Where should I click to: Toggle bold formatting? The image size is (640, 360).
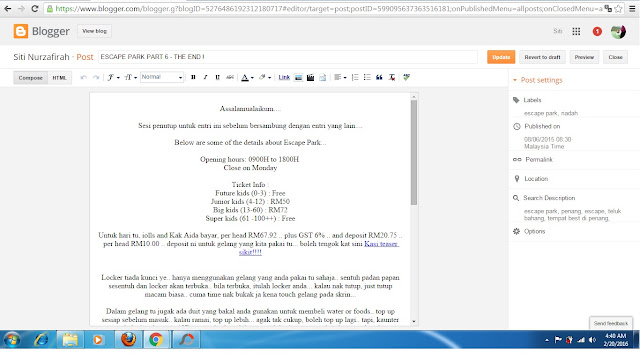click(193, 78)
